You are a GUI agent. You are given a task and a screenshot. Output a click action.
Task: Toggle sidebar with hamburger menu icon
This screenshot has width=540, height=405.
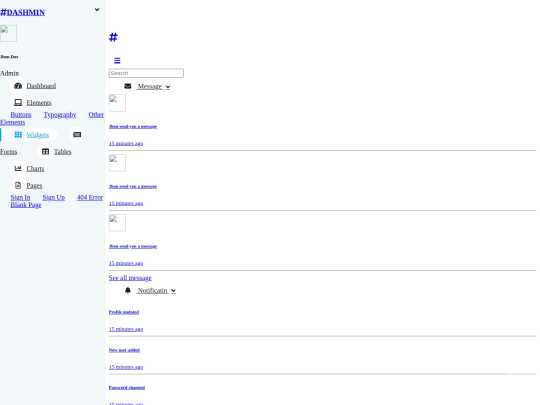coord(117,61)
